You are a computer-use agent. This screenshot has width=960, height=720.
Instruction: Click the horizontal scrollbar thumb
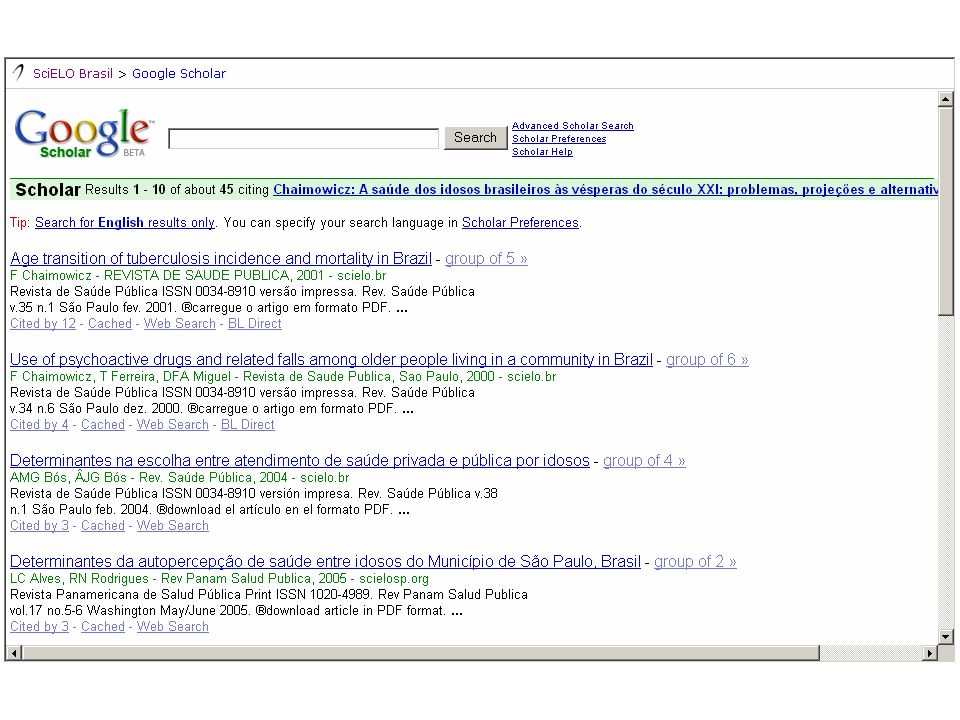(x=421, y=653)
